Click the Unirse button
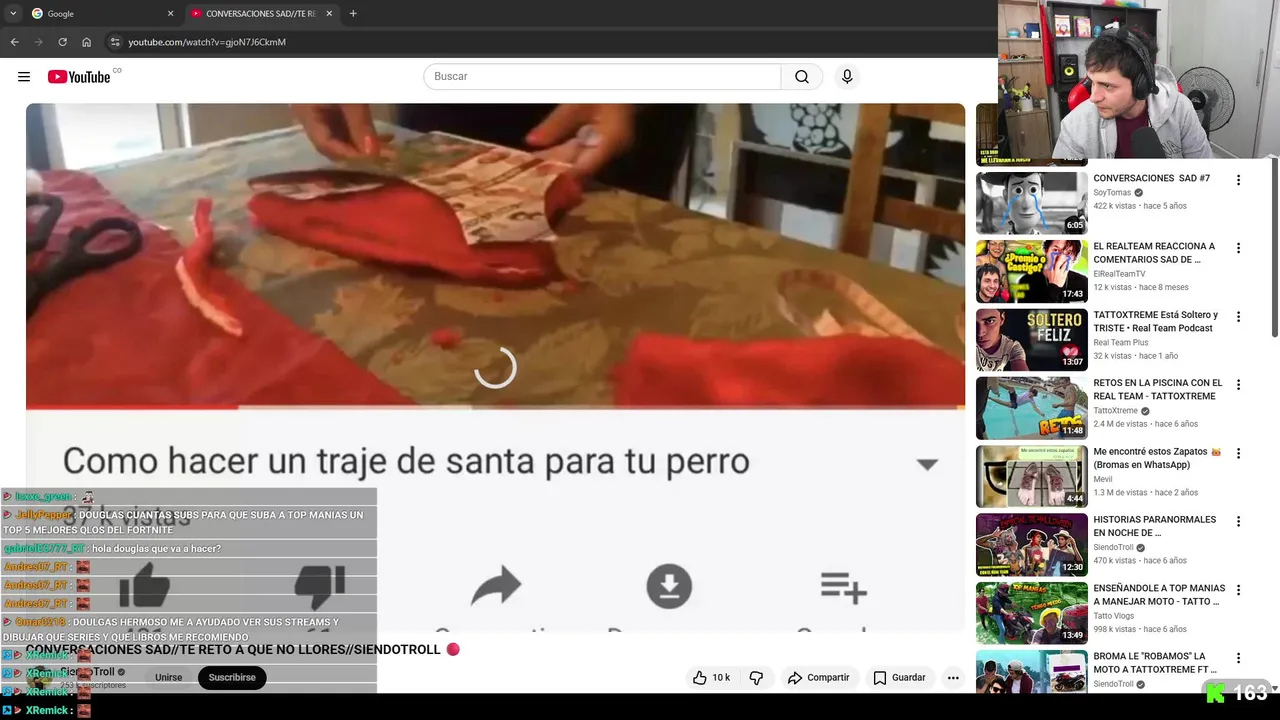The height and width of the screenshot is (720, 1280). coord(168,678)
